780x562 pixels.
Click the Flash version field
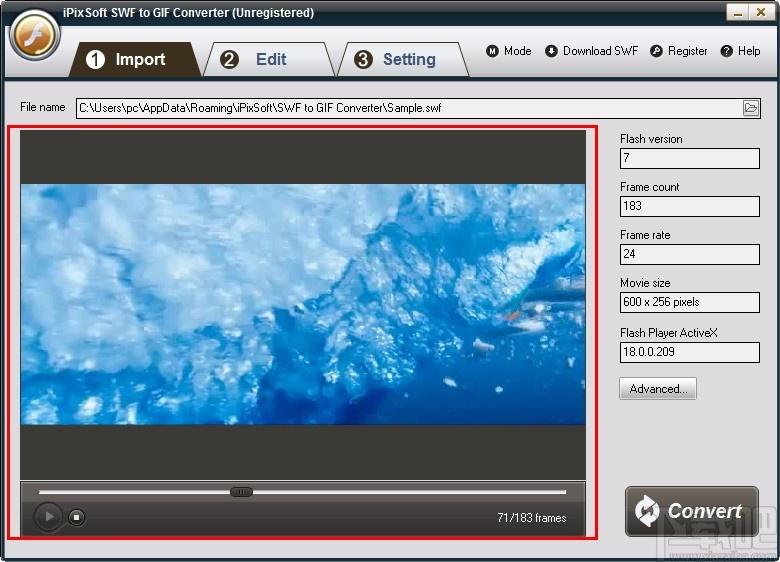[x=689, y=158]
